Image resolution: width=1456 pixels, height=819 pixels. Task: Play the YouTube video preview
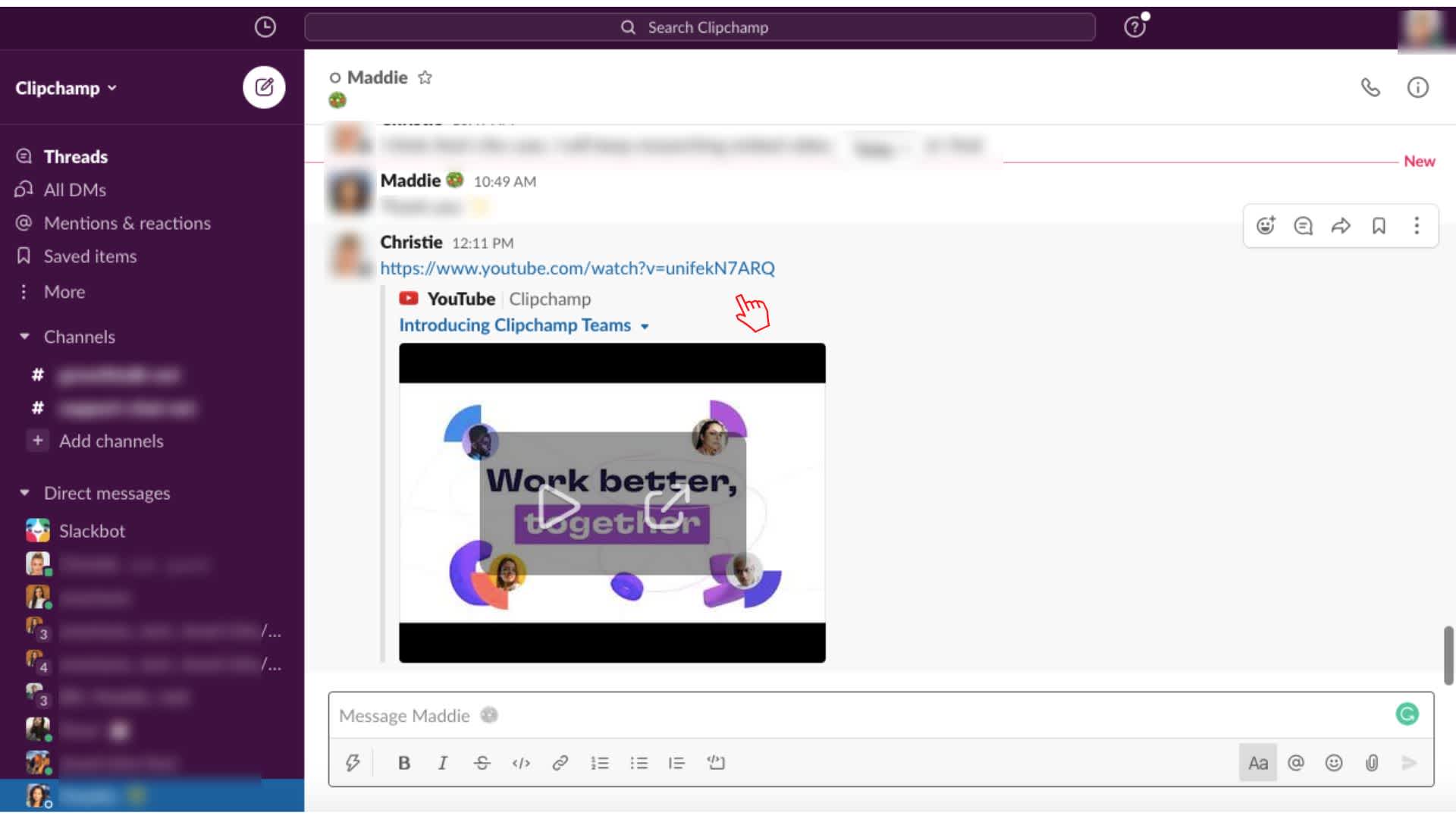coord(559,507)
